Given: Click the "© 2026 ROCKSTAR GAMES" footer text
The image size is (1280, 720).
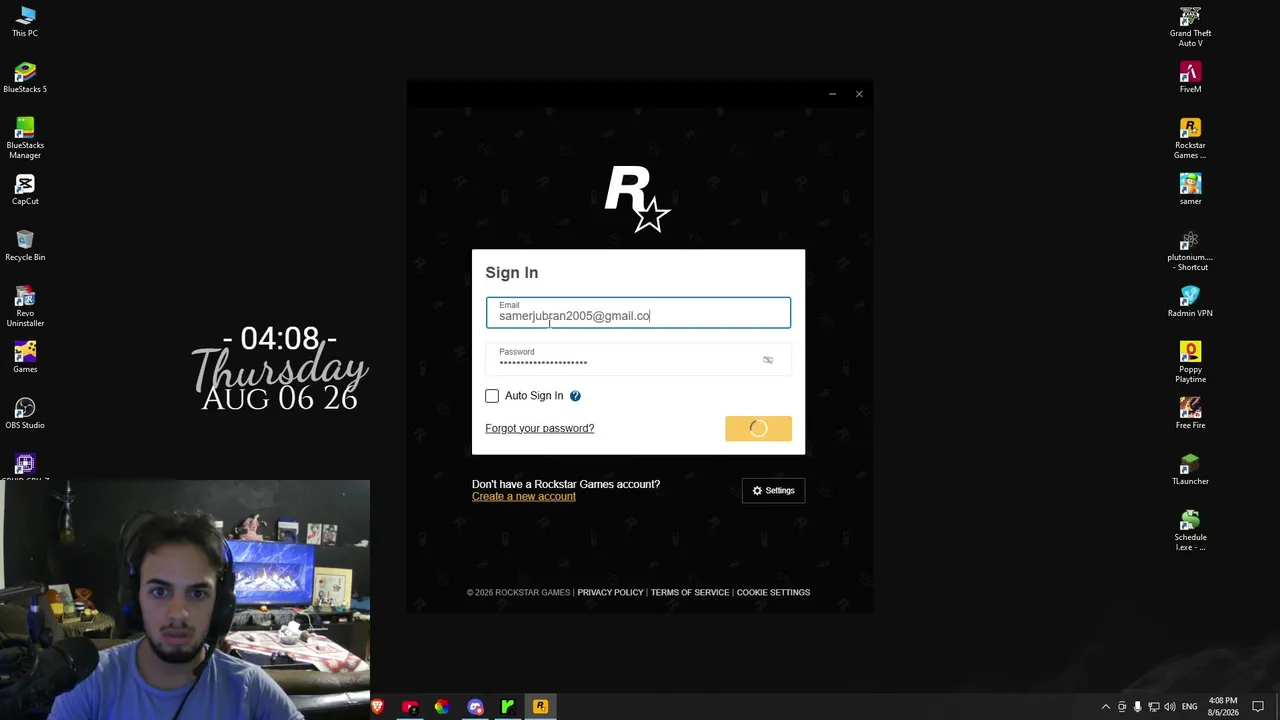Looking at the screenshot, I should [518, 593].
